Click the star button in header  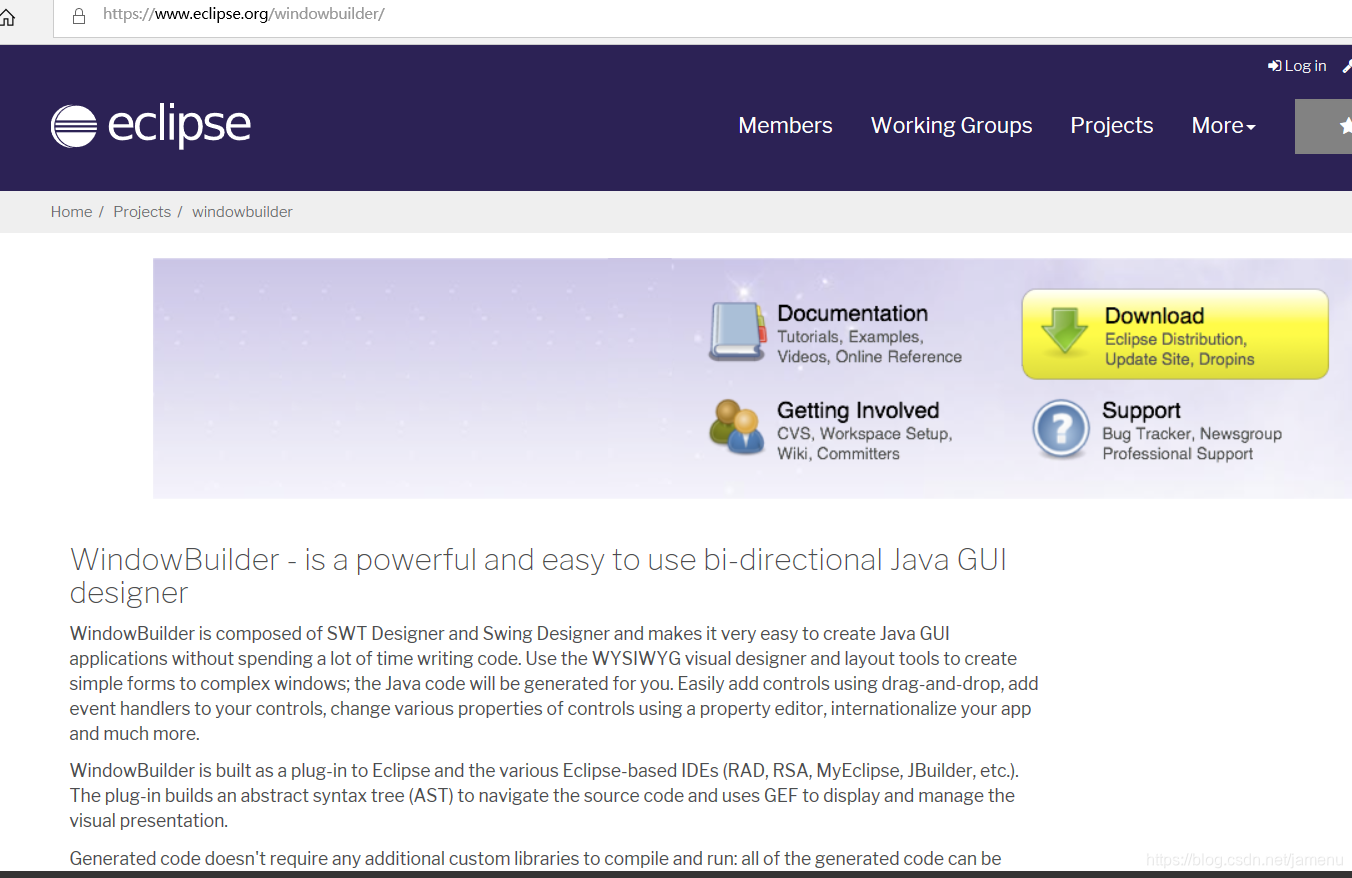tap(1324, 126)
